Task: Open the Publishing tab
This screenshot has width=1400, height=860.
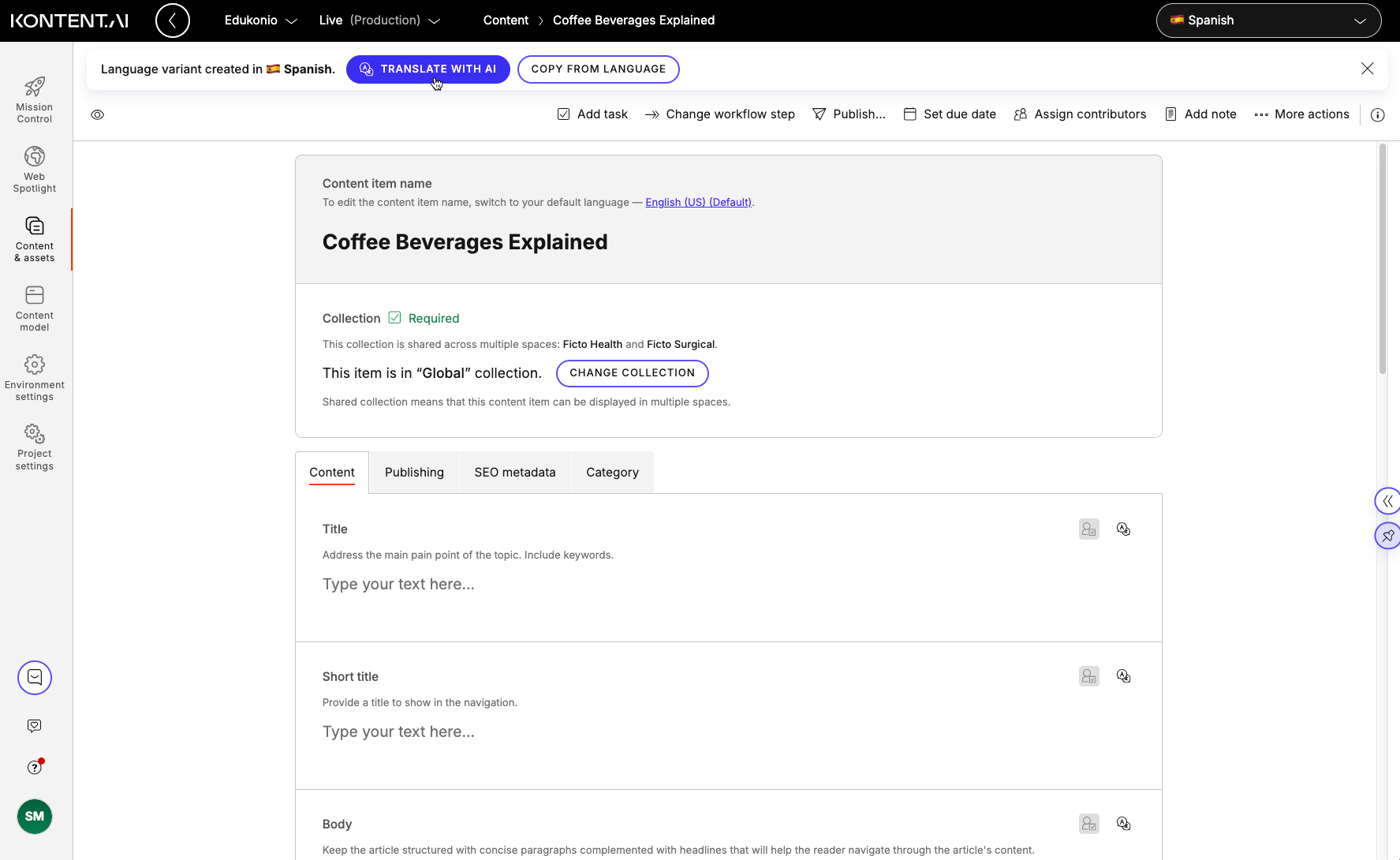Action: [414, 472]
